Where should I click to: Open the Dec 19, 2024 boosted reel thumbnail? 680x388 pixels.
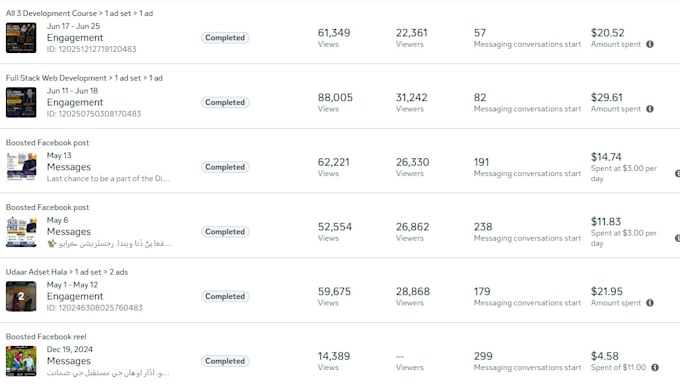21,361
